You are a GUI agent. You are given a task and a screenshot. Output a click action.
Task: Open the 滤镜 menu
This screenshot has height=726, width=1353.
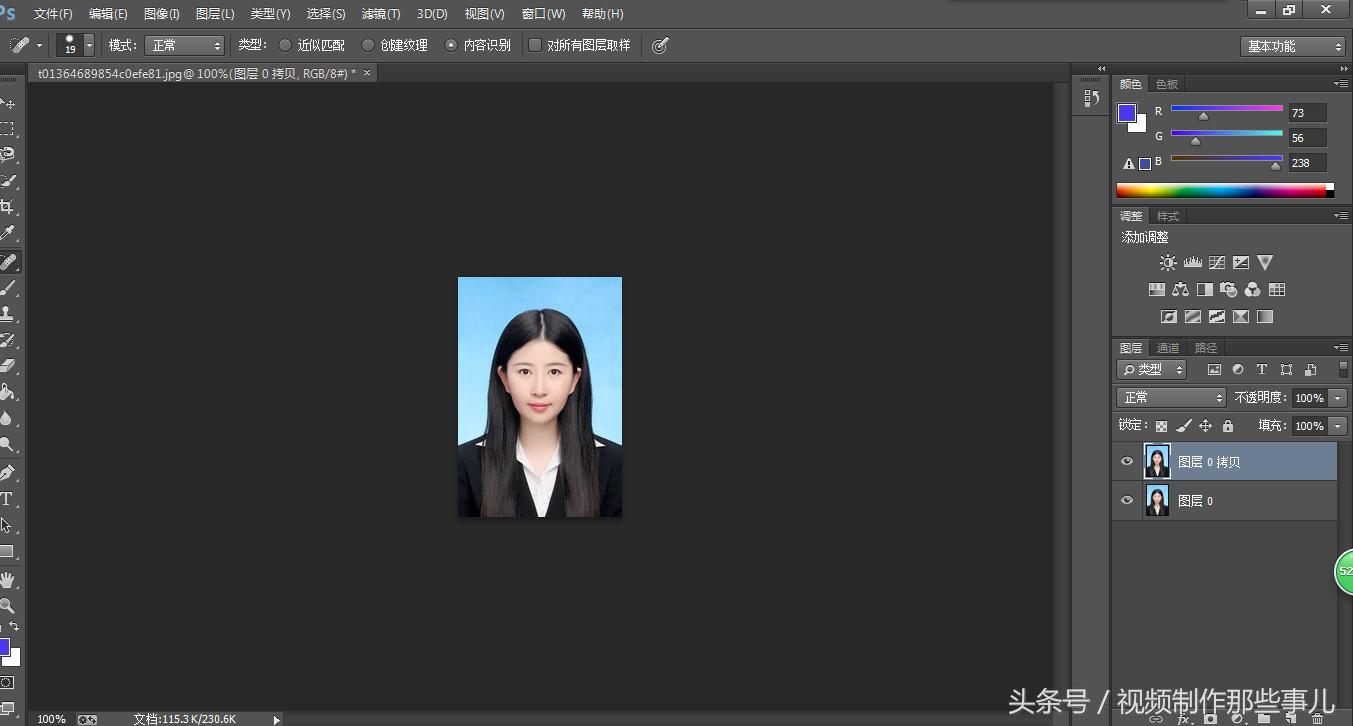coord(380,13)
